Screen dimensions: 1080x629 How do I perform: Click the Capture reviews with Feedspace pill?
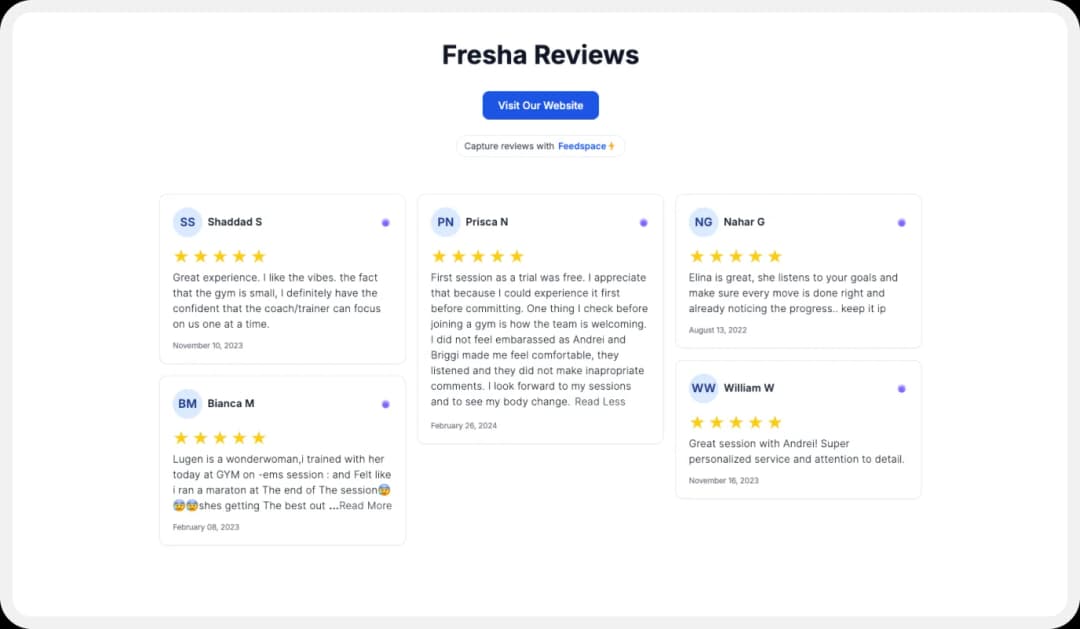(540, 146)
